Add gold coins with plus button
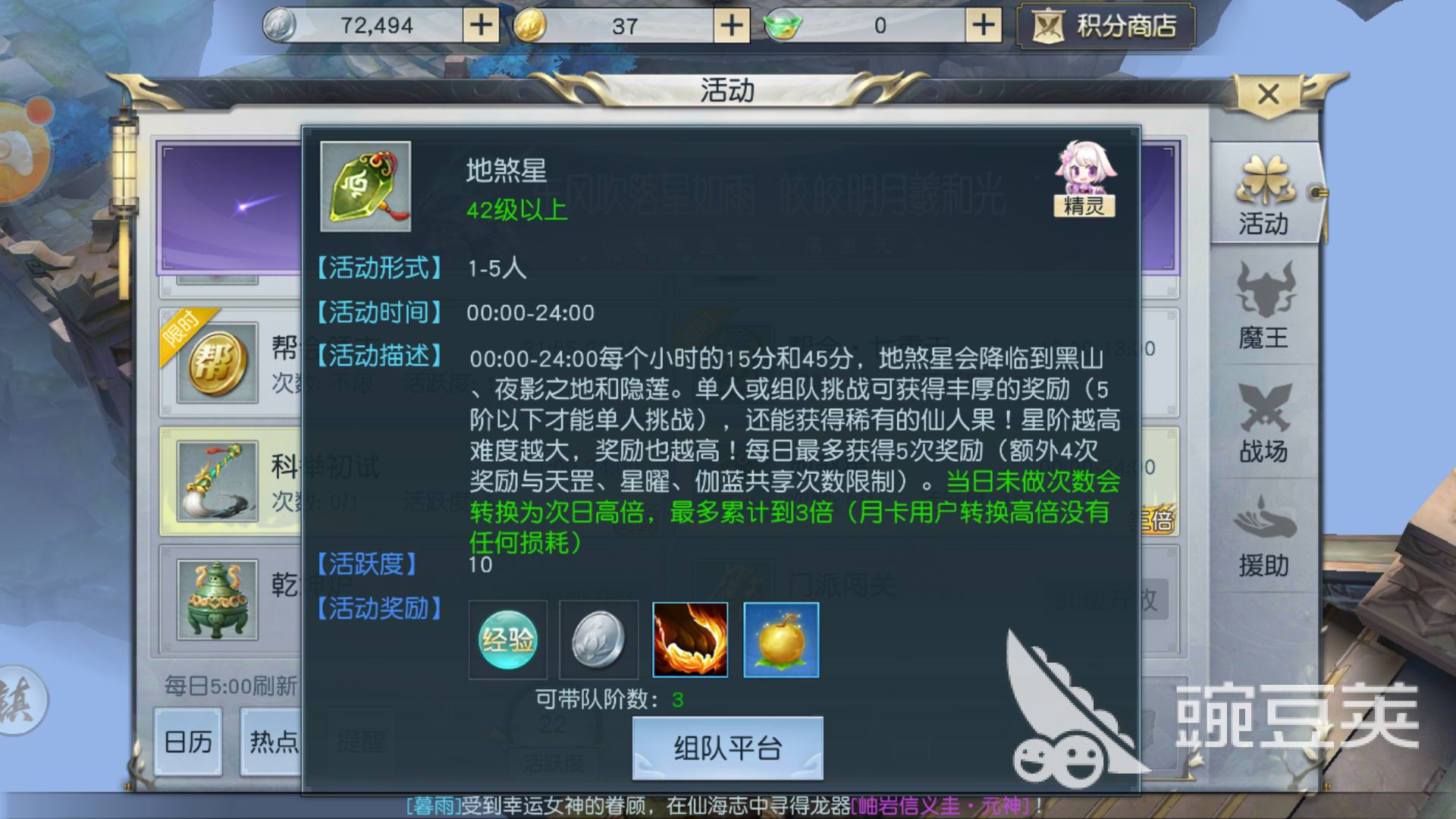Screen dimensions: 1456x819 732,26
